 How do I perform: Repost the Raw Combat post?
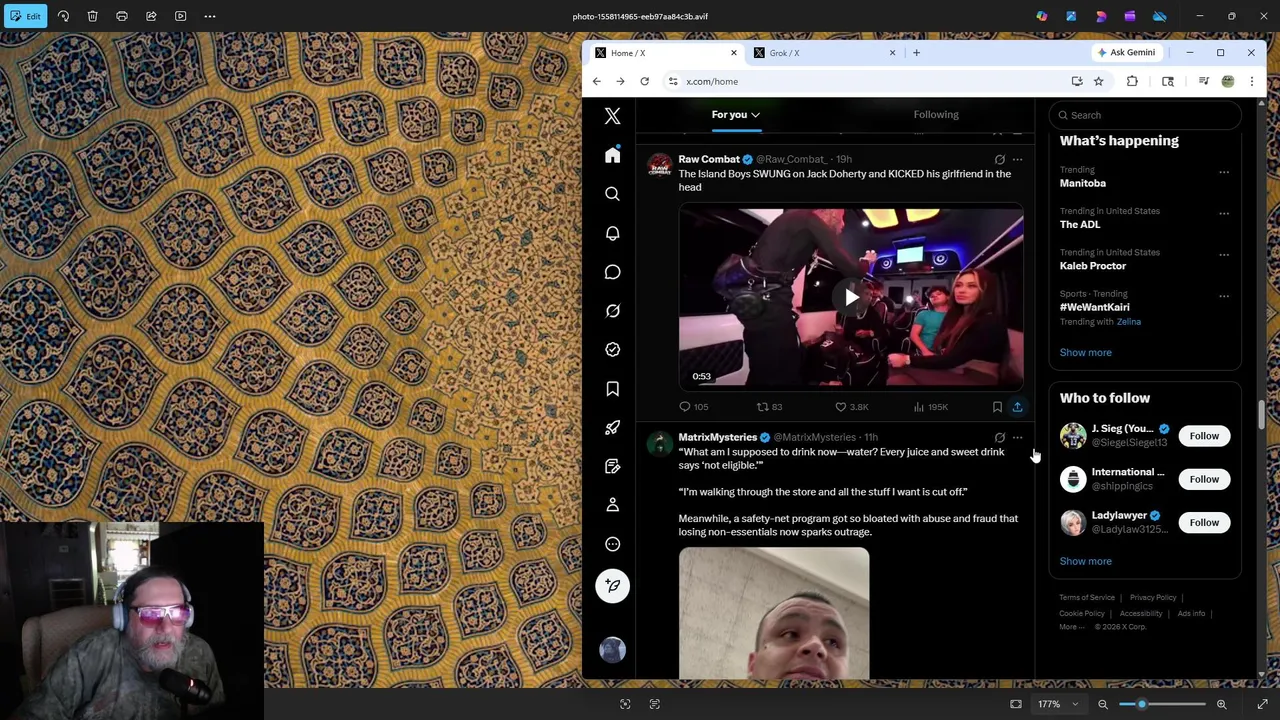[x=769, y=407]
